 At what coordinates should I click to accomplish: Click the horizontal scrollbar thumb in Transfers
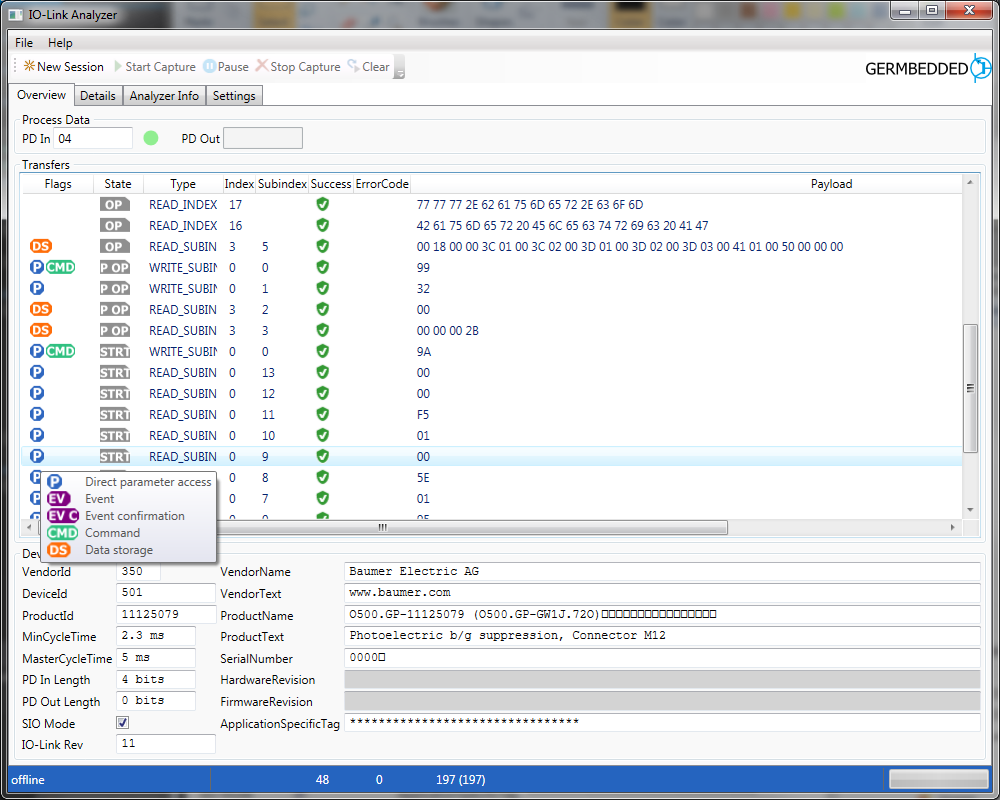pyautogui.click(x=381, y=527)
